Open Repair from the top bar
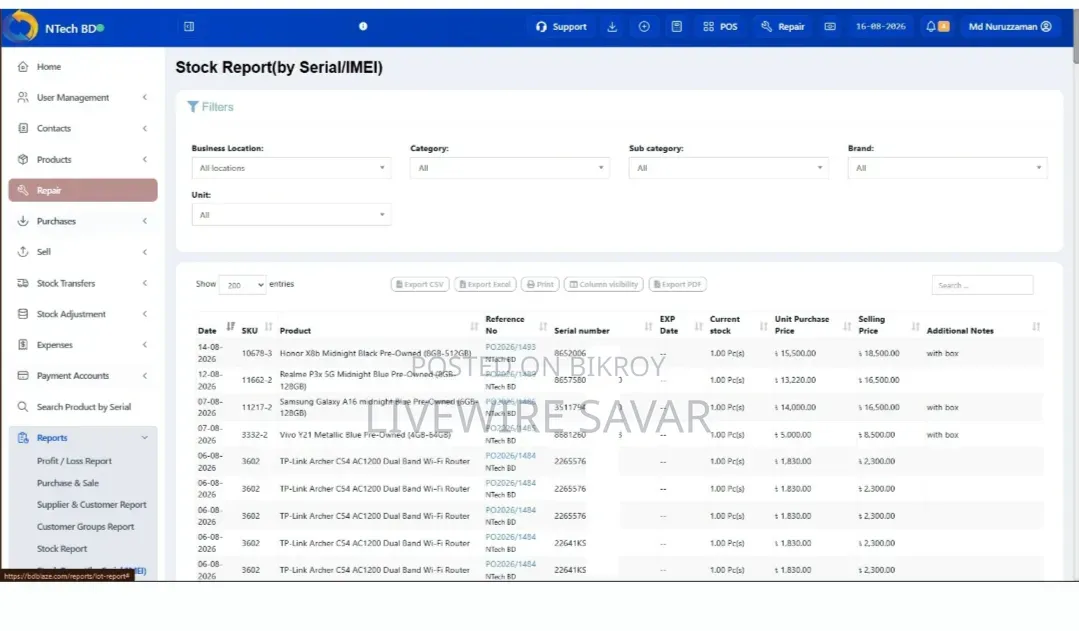This screenshot has width=1079, height=631. pos(782,27)
